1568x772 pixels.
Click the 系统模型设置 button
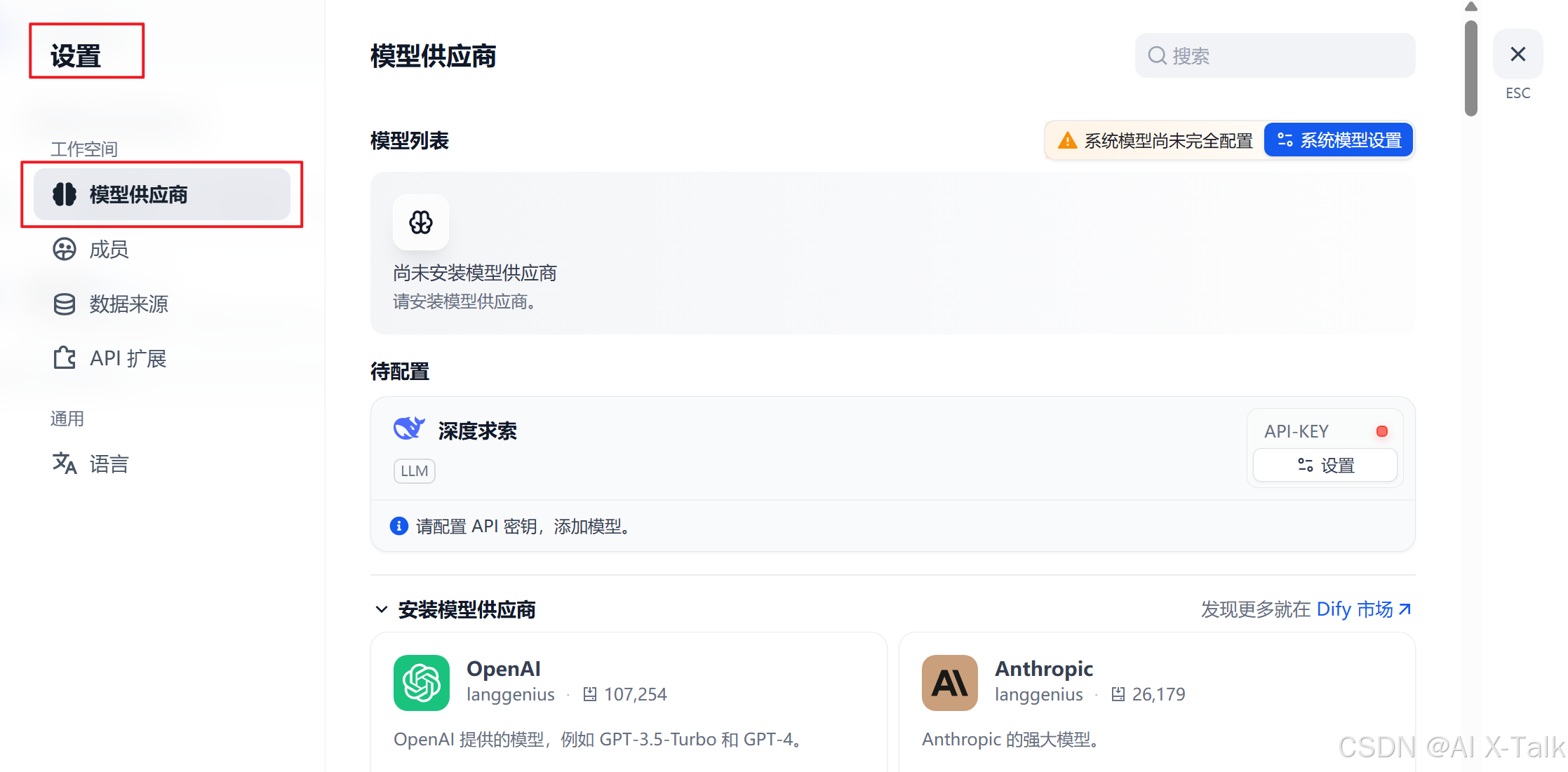(1339, 140)
